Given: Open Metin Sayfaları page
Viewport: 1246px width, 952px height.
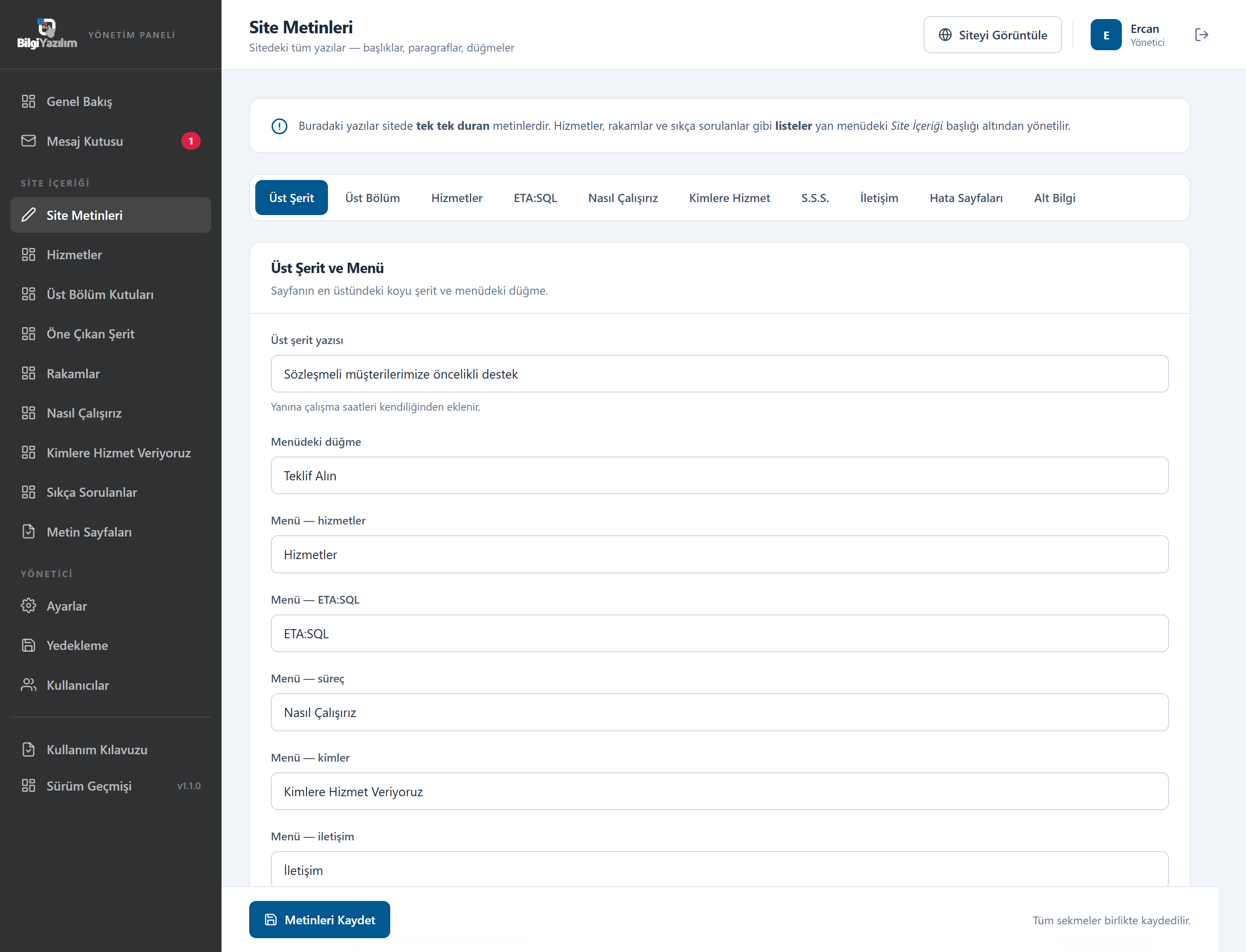Looking at the screenshot, I should [110, 532].
